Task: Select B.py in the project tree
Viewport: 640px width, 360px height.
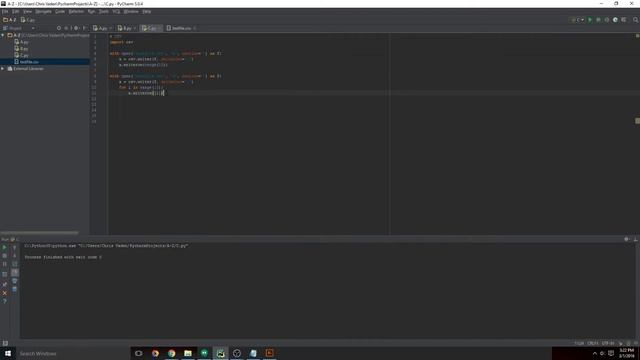Action: [22, 49]
